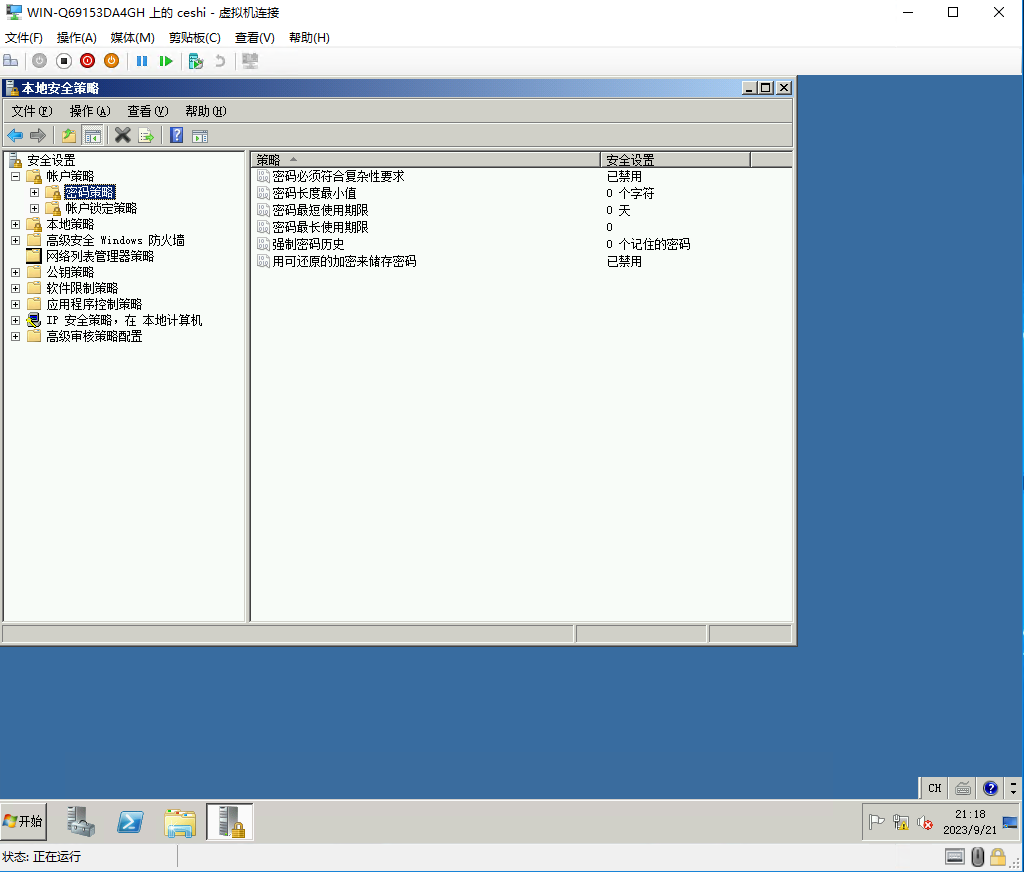Select 帐户锁定策略 in the tree

[x=101, y=208]
